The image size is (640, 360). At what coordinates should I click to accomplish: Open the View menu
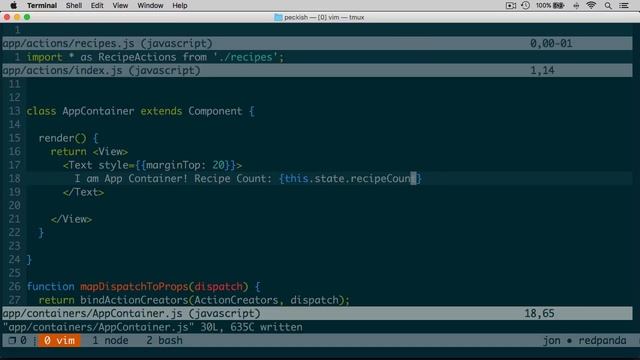120,5
